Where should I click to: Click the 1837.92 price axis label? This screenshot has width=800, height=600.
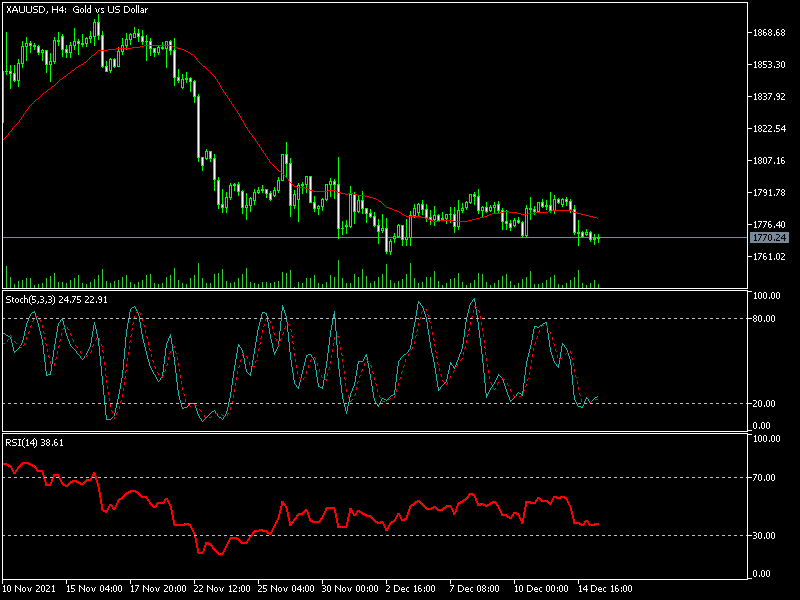pos(769,96)
